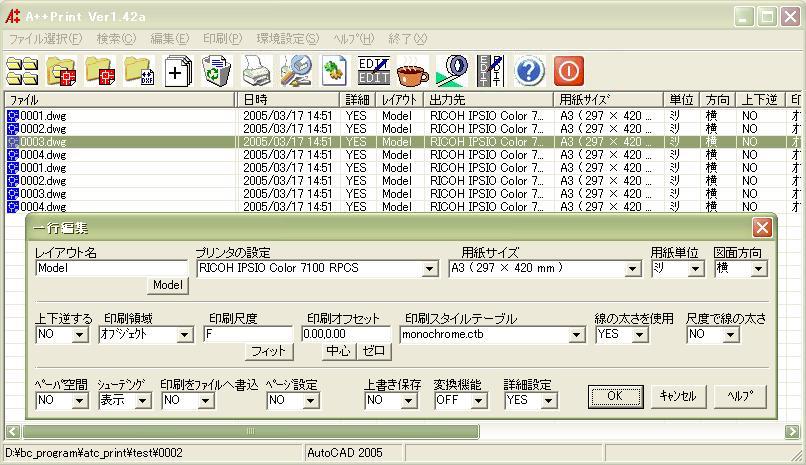Click the フィット fit button
Screen dimensions: 806x465
[268, 351]
